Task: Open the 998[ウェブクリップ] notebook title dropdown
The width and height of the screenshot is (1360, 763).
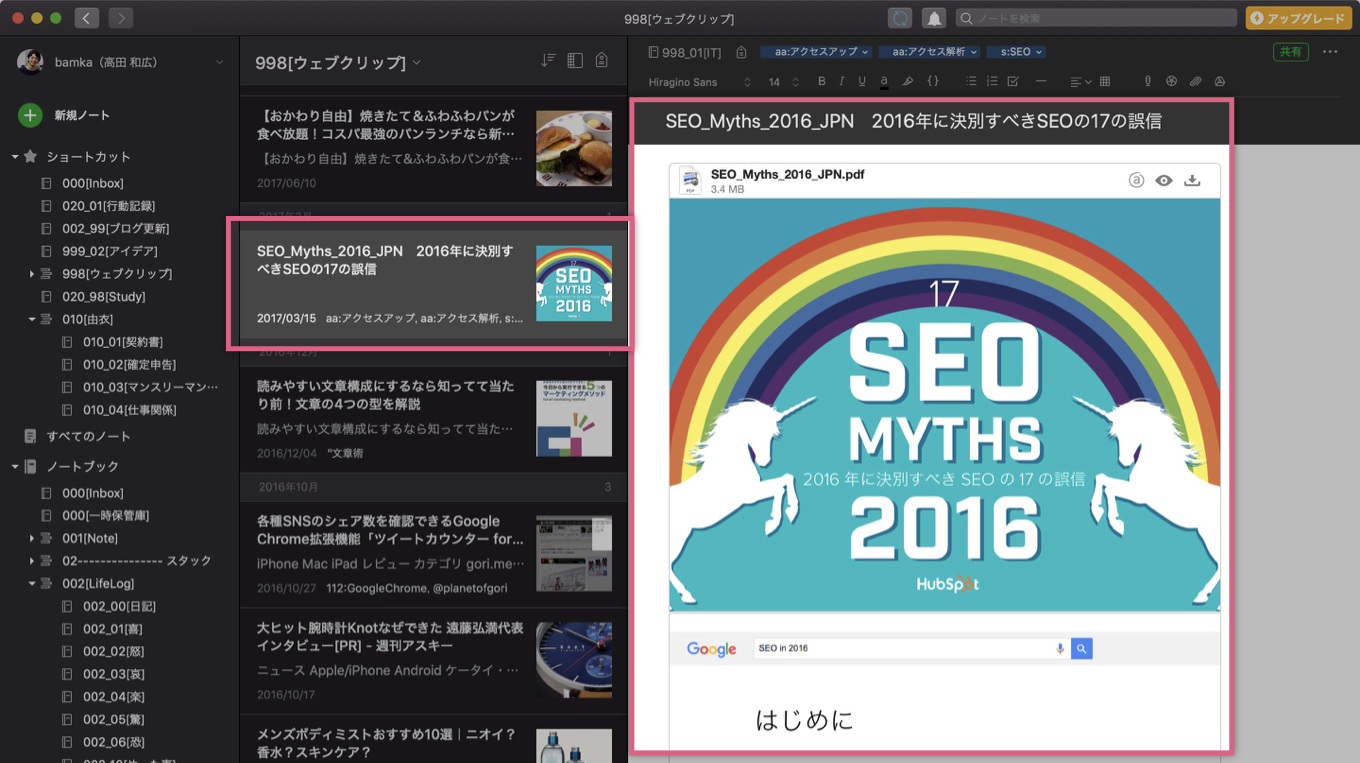Action: click(338, 62)
